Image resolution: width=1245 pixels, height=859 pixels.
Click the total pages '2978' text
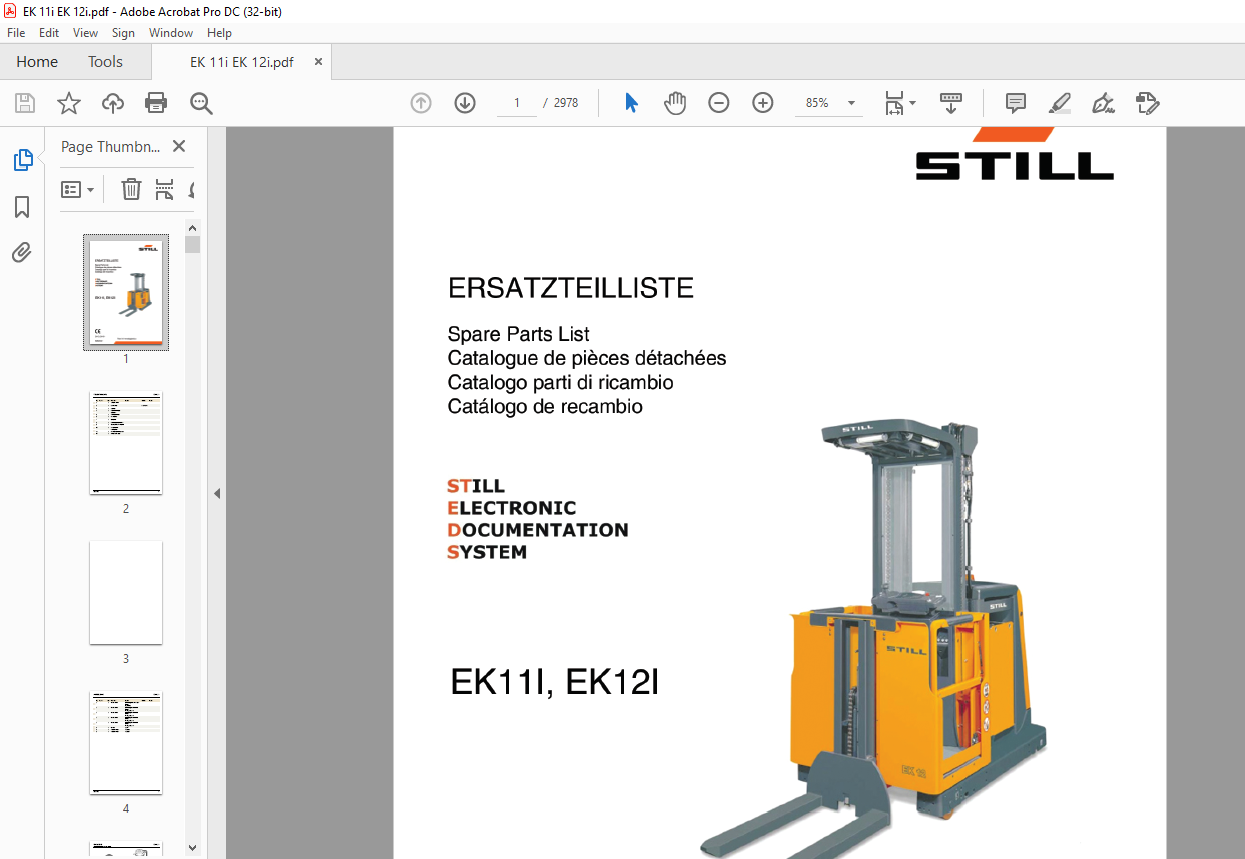566,103
